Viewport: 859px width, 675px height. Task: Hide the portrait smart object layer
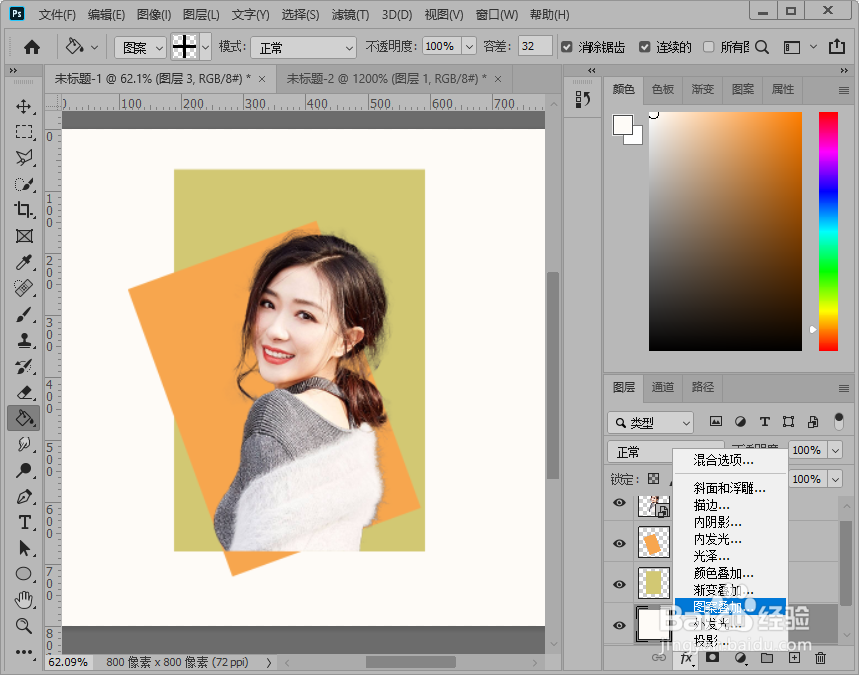[x=620, y=503]
